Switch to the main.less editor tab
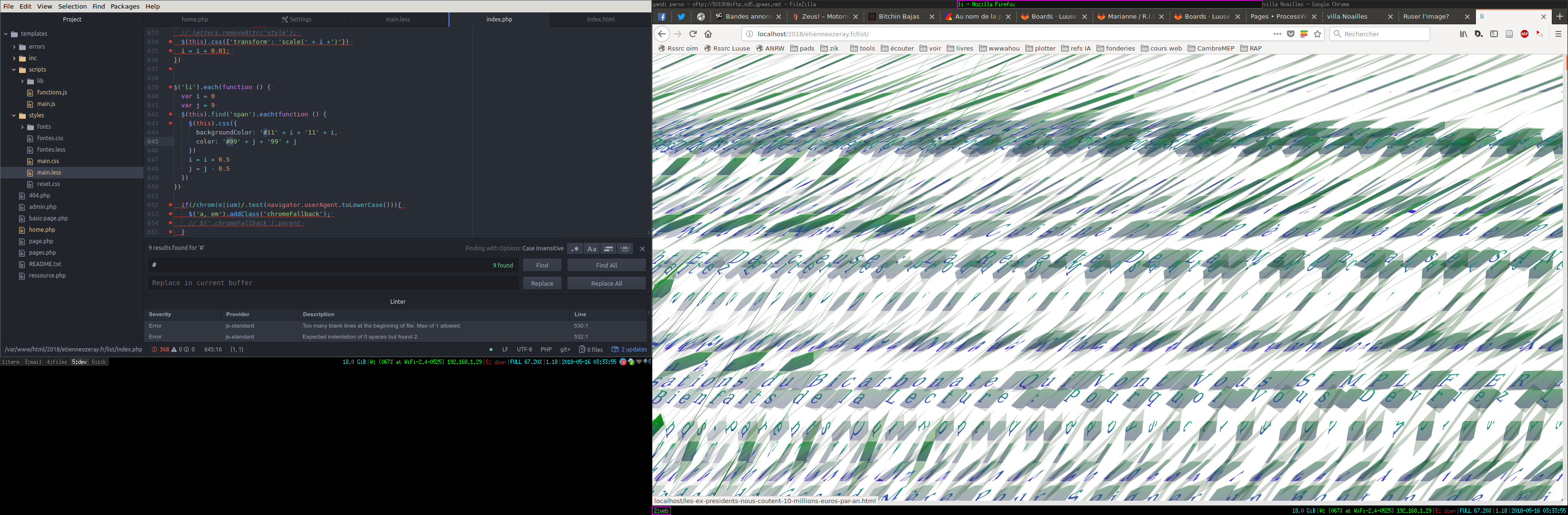The height and width of the screenshot is (515, 1568). point(397,20)
